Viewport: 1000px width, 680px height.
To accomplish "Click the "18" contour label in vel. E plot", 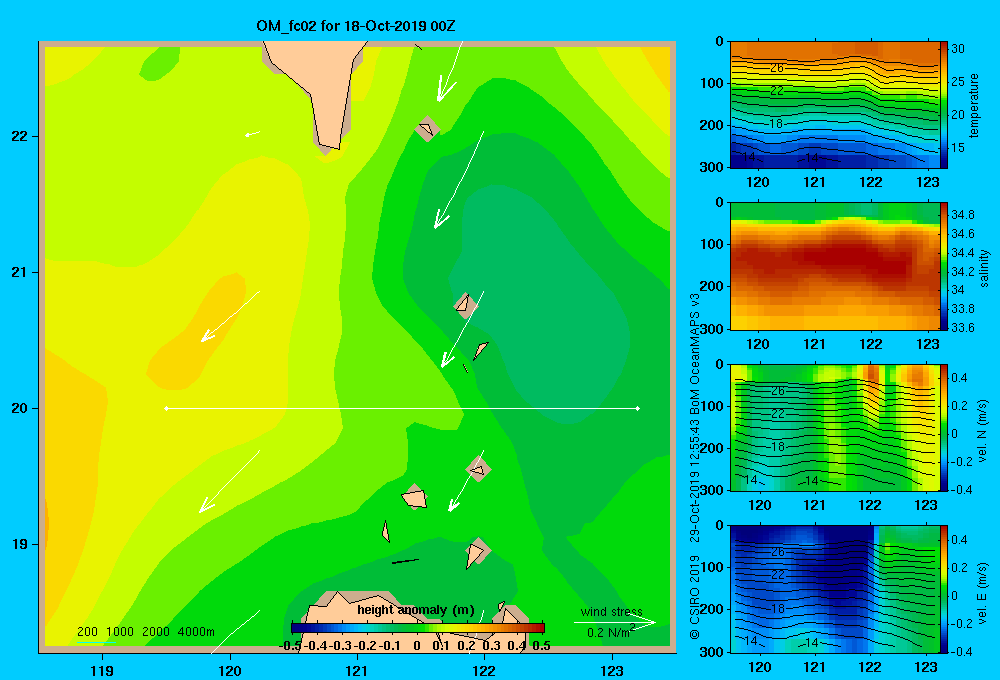I will coord(777,609).
